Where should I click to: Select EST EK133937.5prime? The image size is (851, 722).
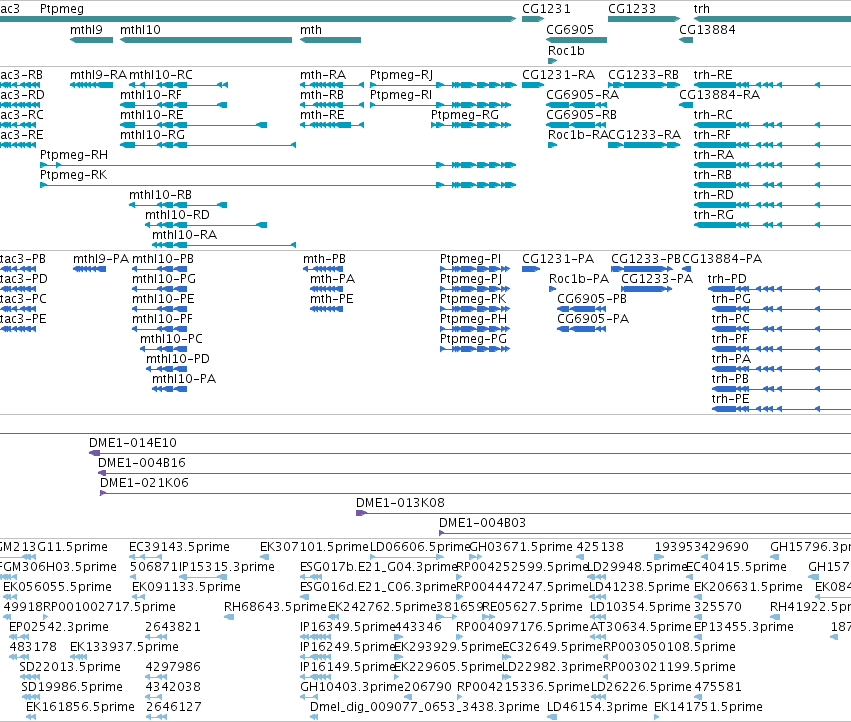pos(79,657)
